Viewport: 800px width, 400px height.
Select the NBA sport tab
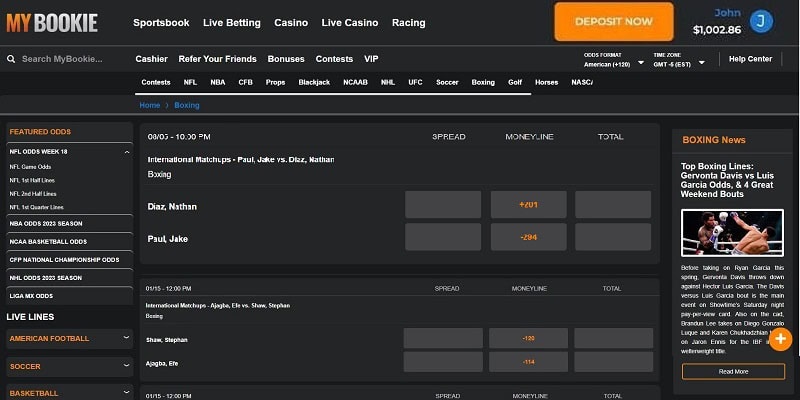pos(217,83)
